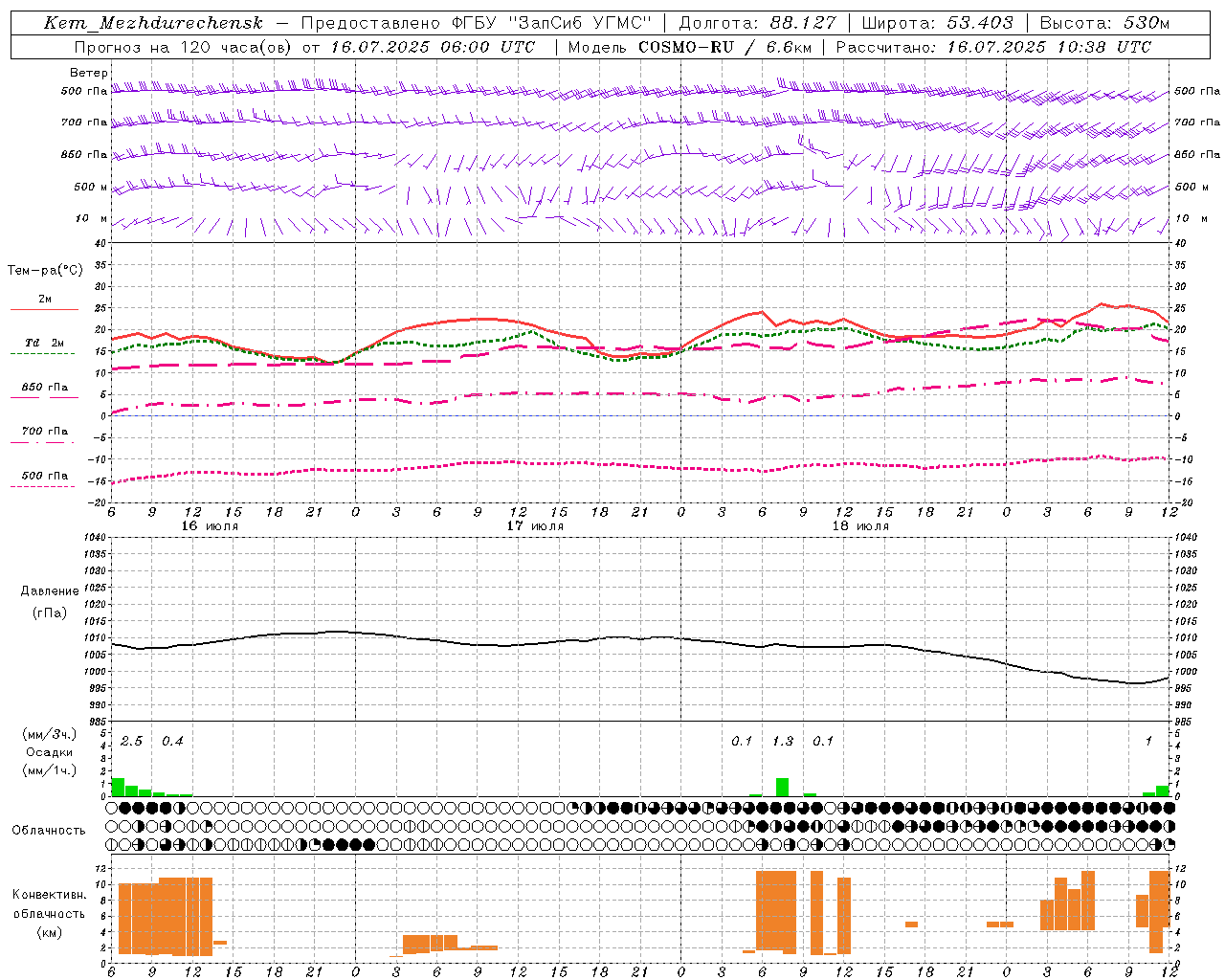The image size is (1225, 980).
Task: Click the 2м temperature legend entry
Action: [45, 300]
